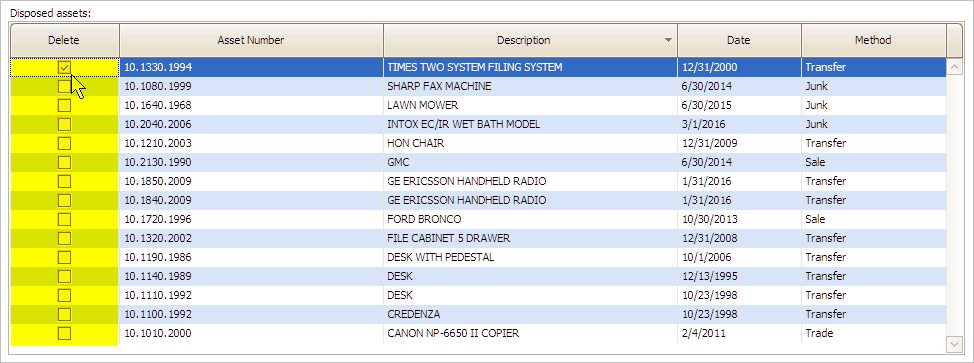Select Delete checkbox for HON CHAIR
Viewport: 974px width, 363px height.
[65, 144]
